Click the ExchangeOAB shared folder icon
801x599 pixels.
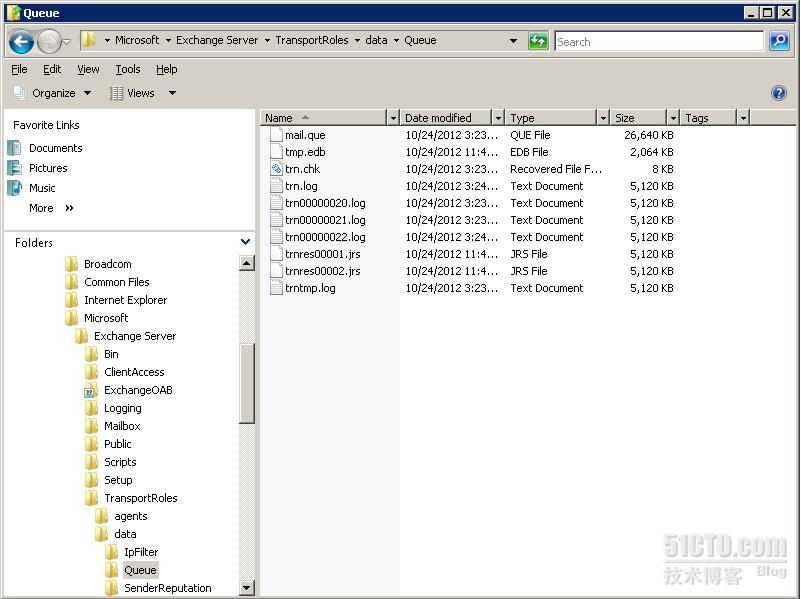(91, 390)
